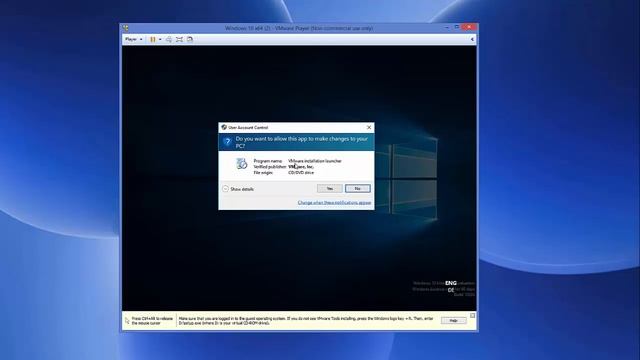Click the question mark icon in UAC banner
Screen dimensions: 640x360
click(227, 142)
